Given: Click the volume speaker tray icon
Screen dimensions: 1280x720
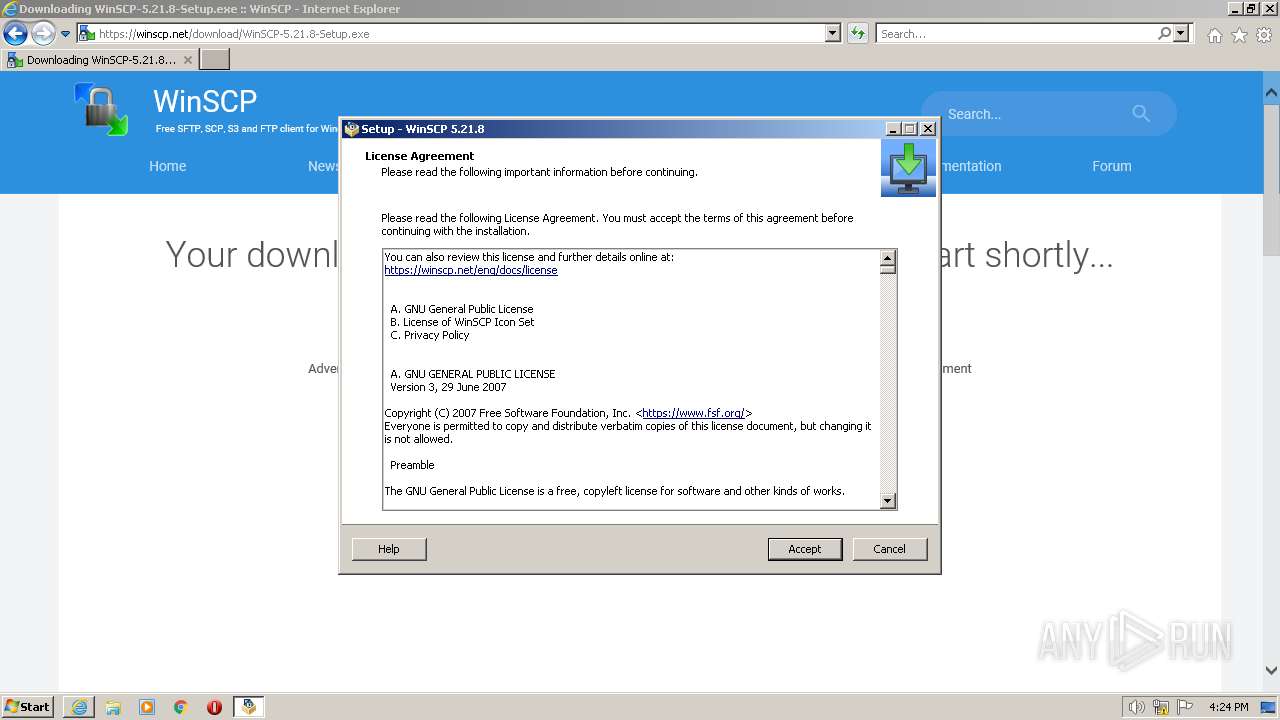Looking at the screenshot, I should pyautogui.click(x=1136, y=707).
